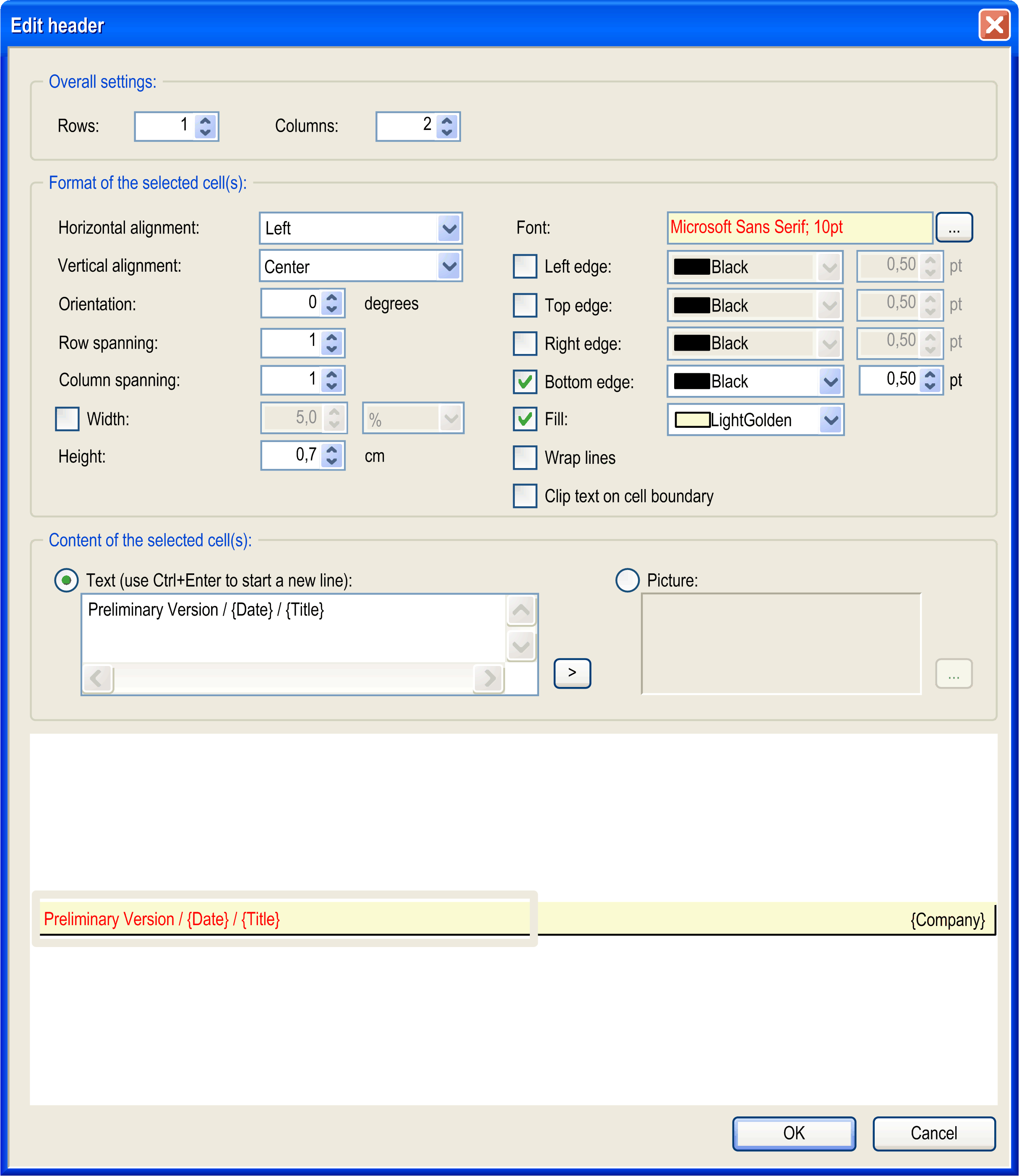Open the Vertical alignment dropdown
This screenshot has height=1176, width=1019.
coord(449,266)
